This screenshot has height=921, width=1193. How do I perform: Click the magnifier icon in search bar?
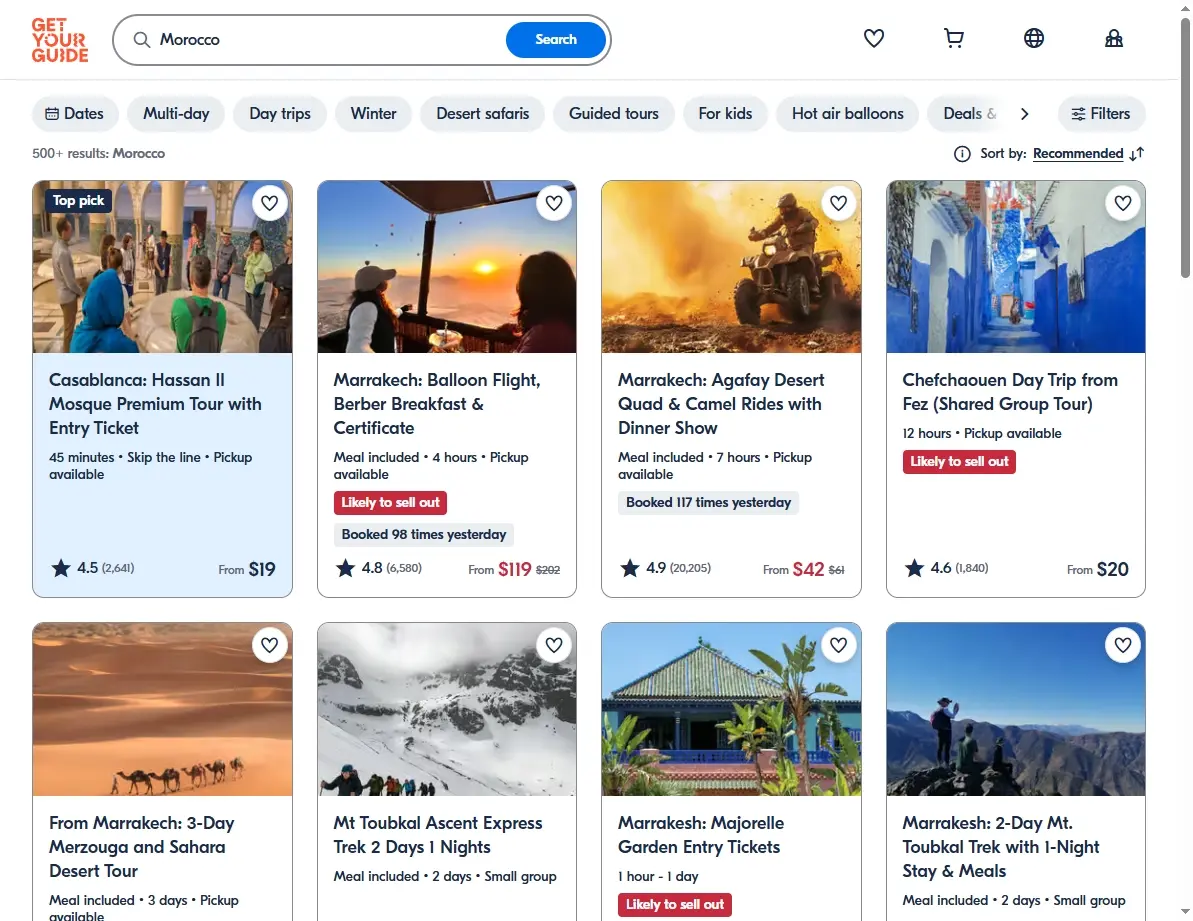pyautogui.click(x=142, y=40)
